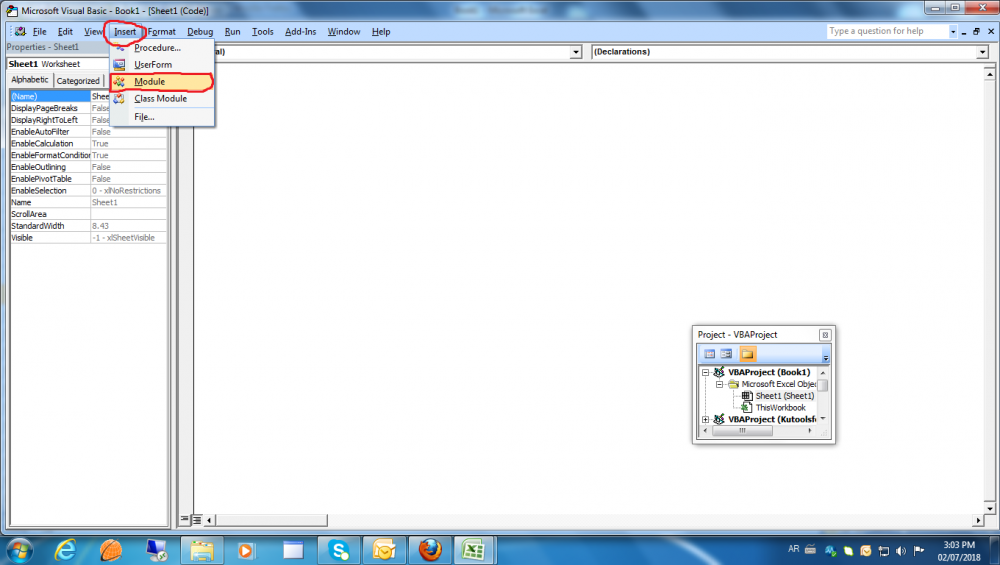Click View Object icon in Project panel
This screenshot has width=1000, height=565.
coord(726,354)
